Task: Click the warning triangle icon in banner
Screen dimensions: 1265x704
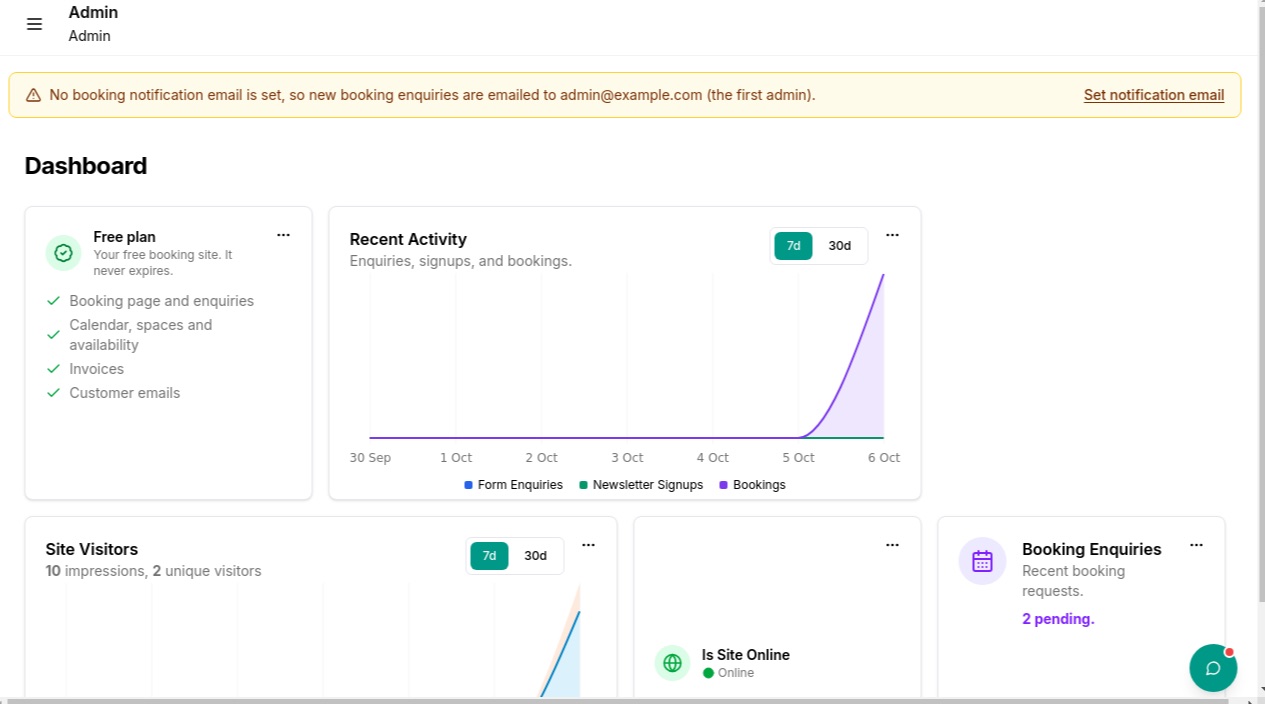Action: 33,95
